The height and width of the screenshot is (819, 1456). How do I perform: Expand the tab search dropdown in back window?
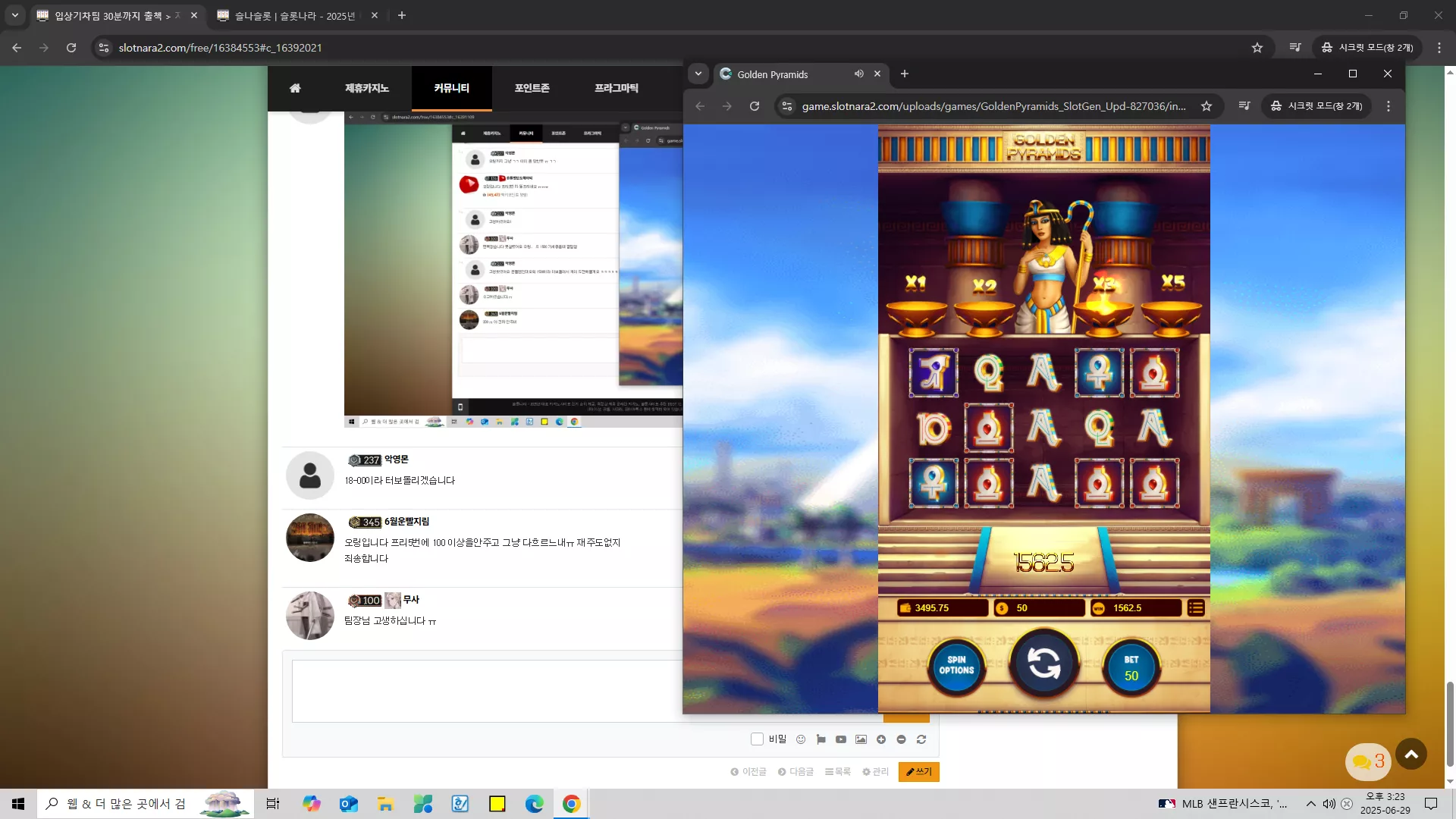coord(15,16)
